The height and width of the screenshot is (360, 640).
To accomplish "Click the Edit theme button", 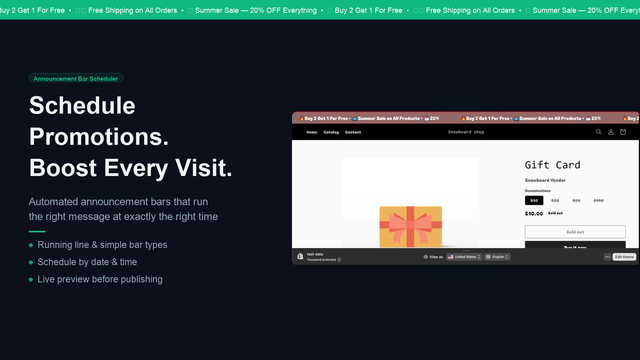I will click(624, 257).
